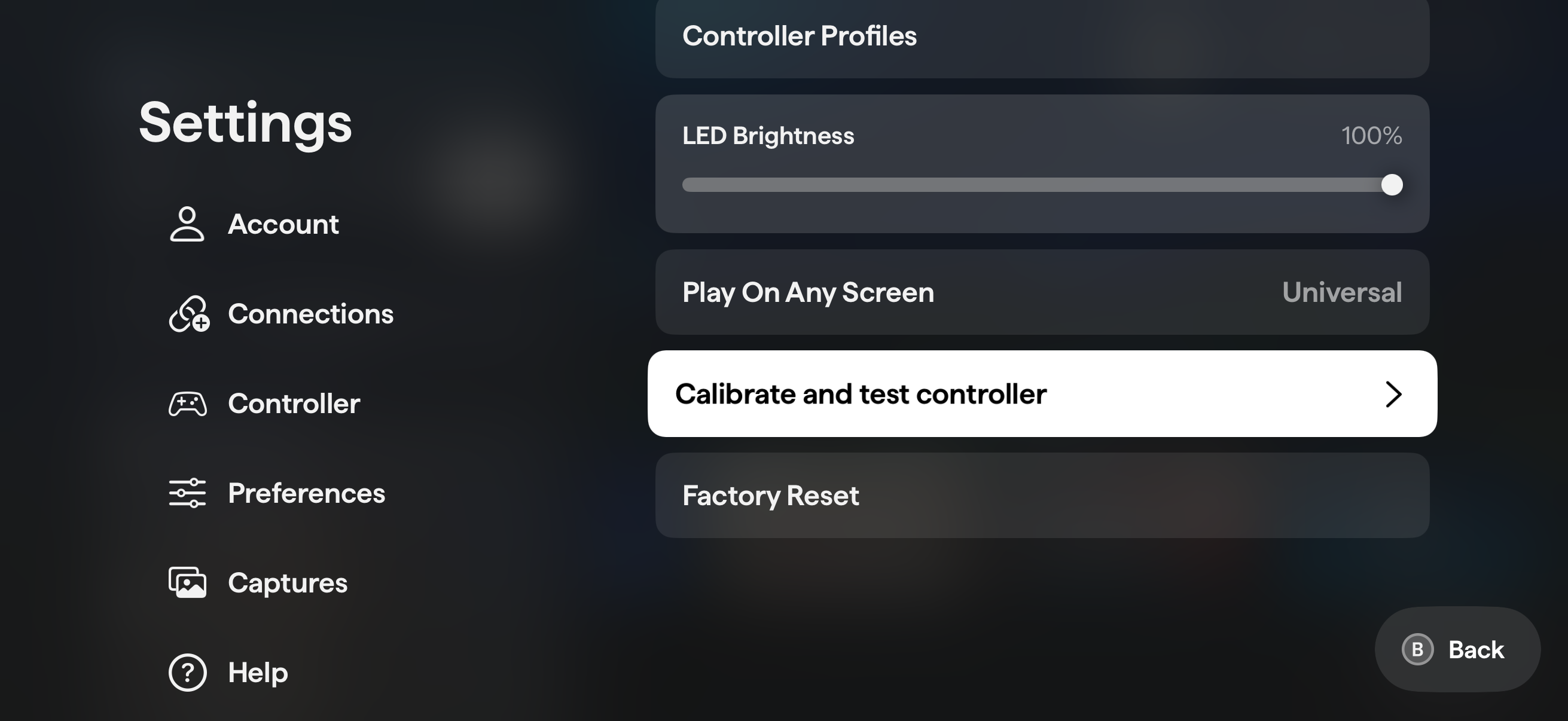Open the Help section label
Image resolution: width=1568 pixels, height=721 pixels.
[258, 673]
